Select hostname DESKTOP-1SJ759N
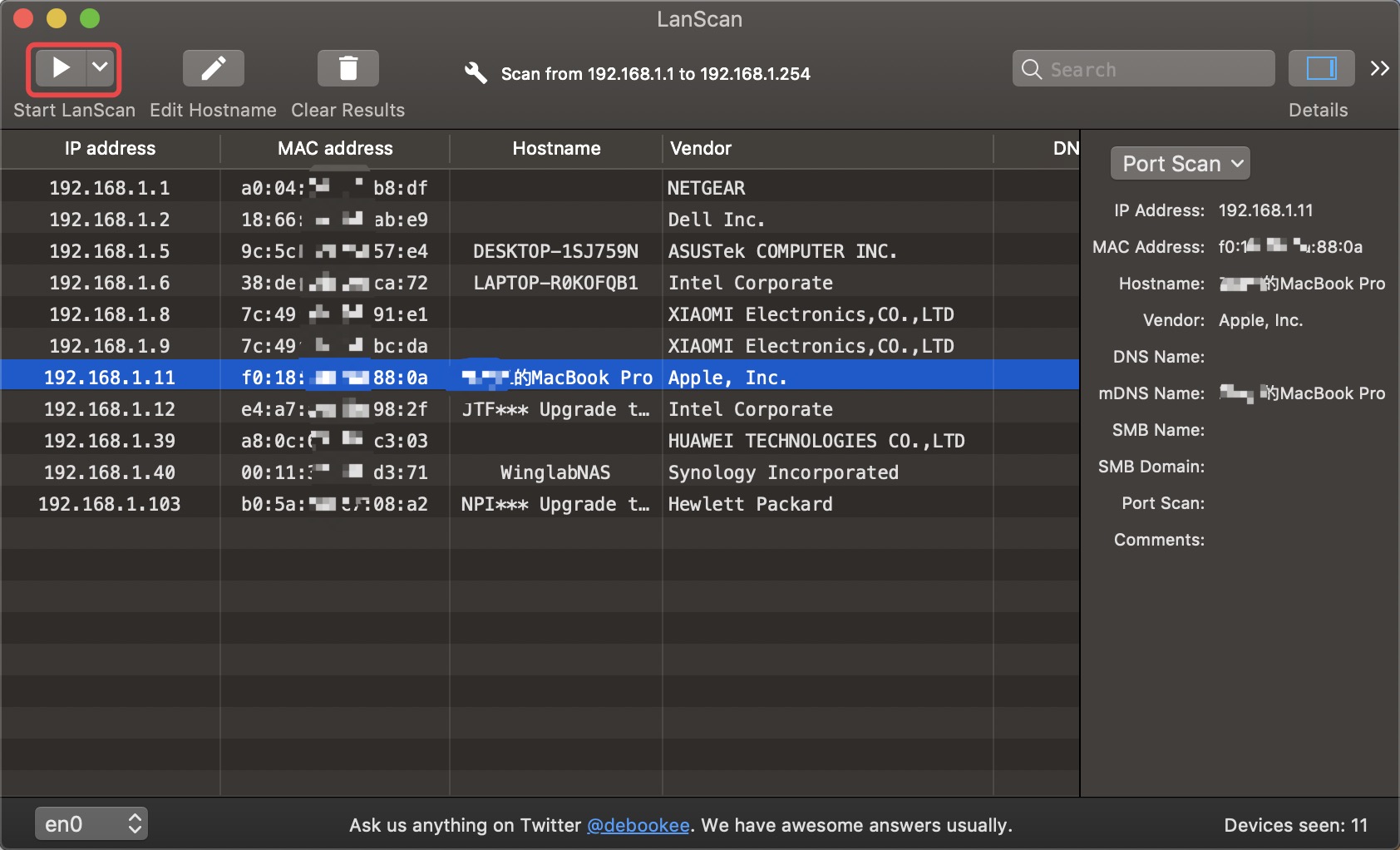Image resolution: width=1400 pixels, height=850 pixels. click(555, 251)
